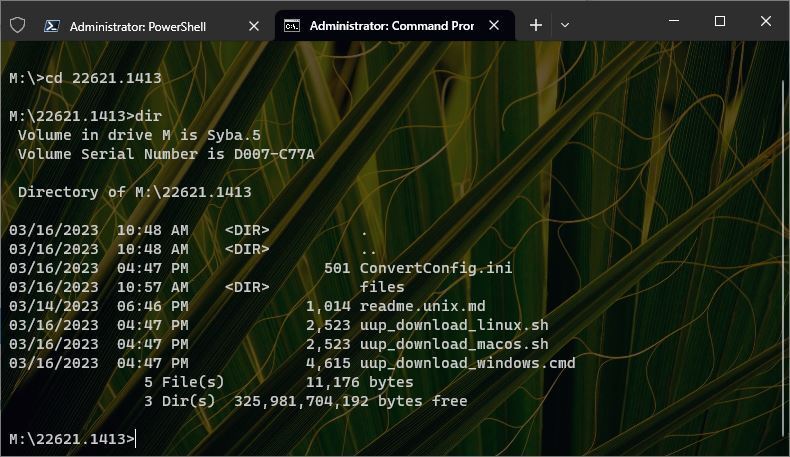Click the 'cd 22621.1413' command text

pyautogui.click(x=103, y=78)
